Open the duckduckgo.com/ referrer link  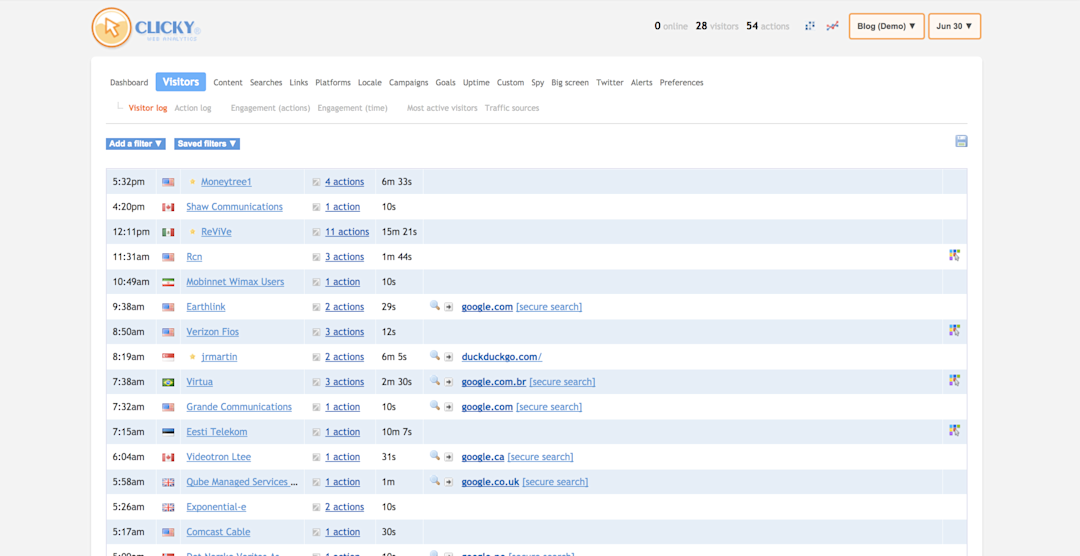501,357
